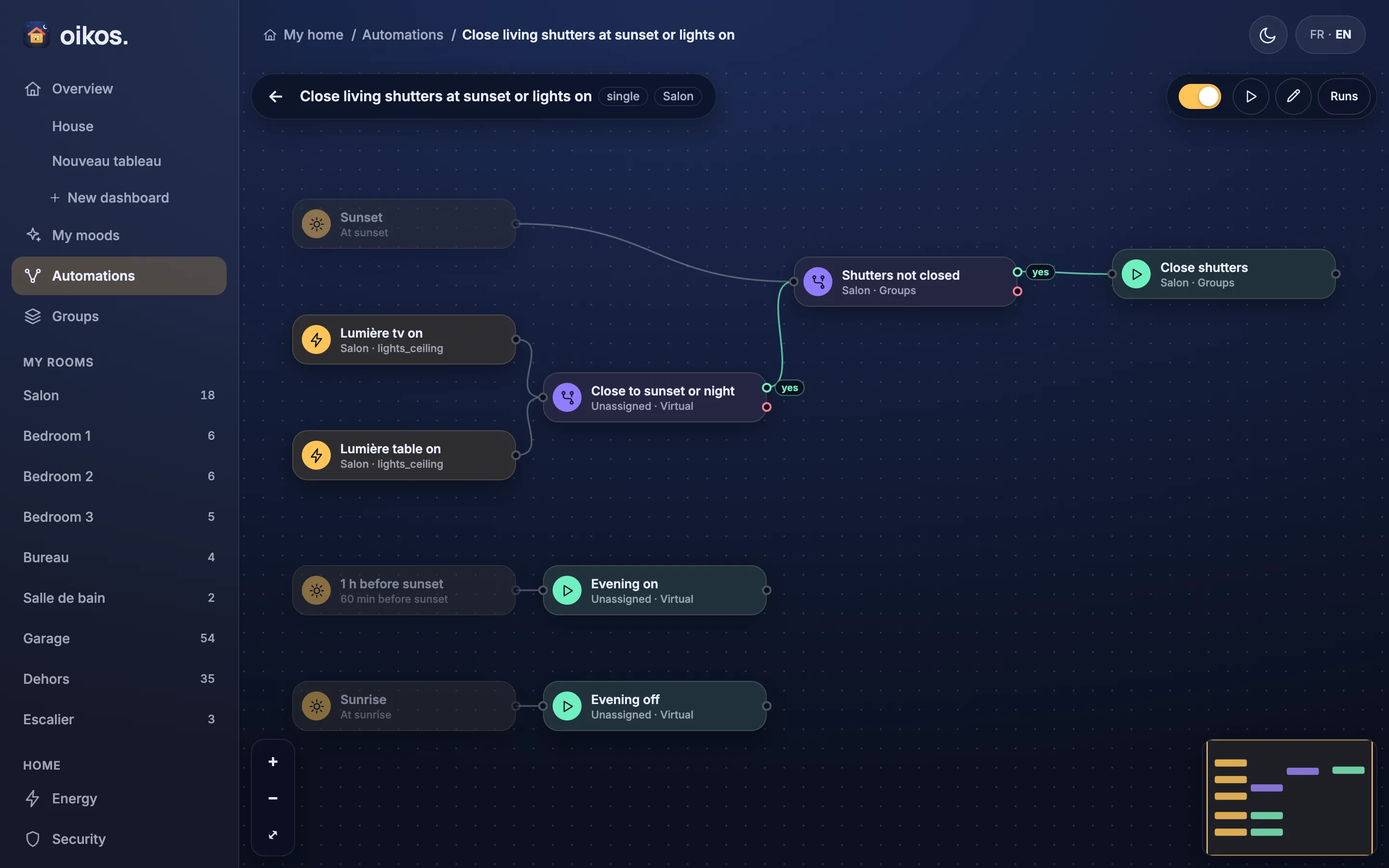
Task: Click the Sunset node sun icon
Action: point(316,224)
